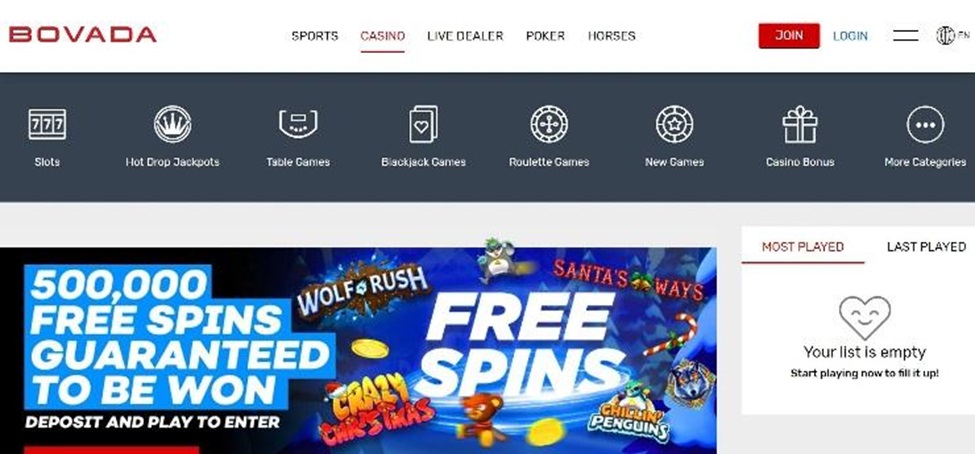This screenshot has height=454, width=975.
Task: Open Live Dealer navigation item
Action: tap(465, 36)
